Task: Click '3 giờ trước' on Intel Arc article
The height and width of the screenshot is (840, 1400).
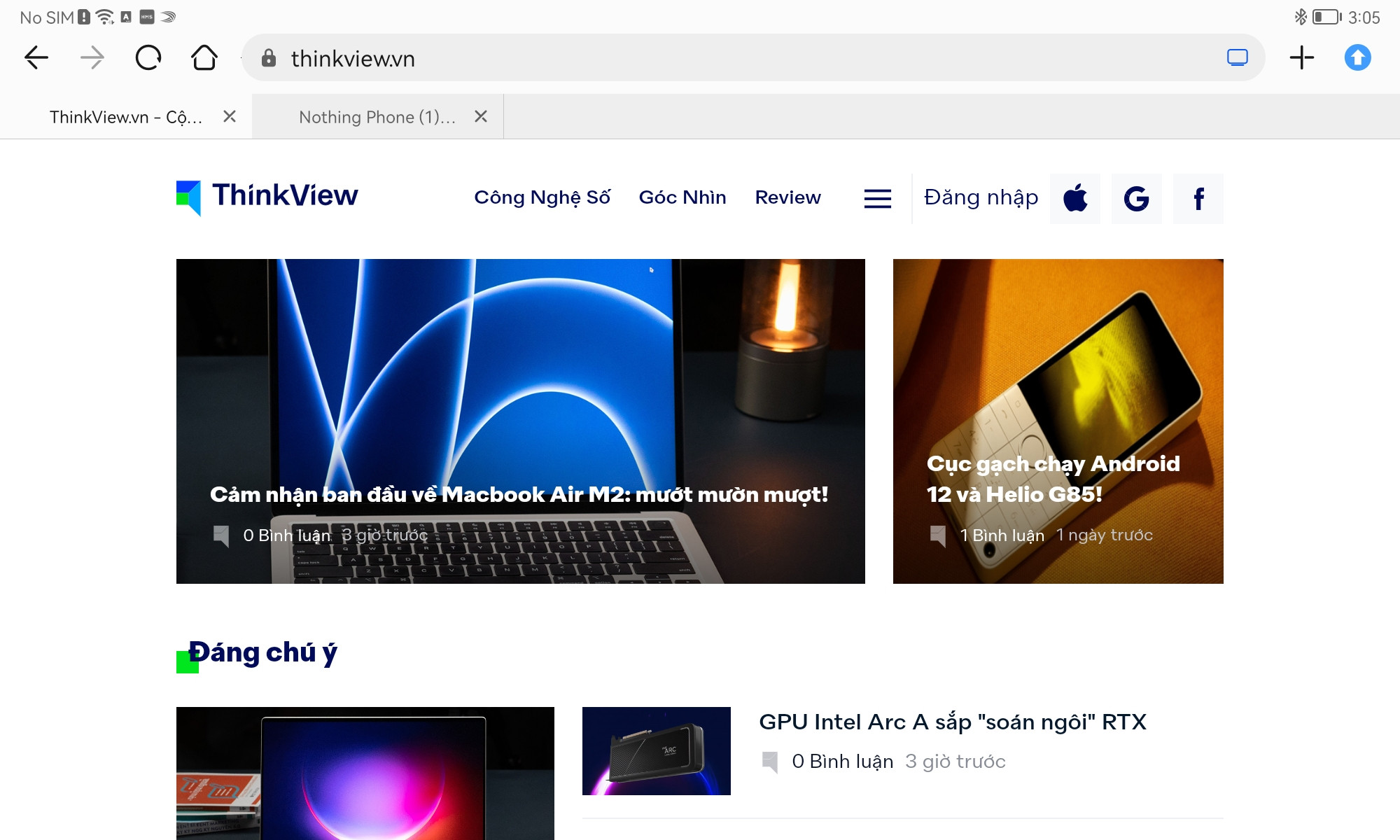Action: tap(955, 762)
